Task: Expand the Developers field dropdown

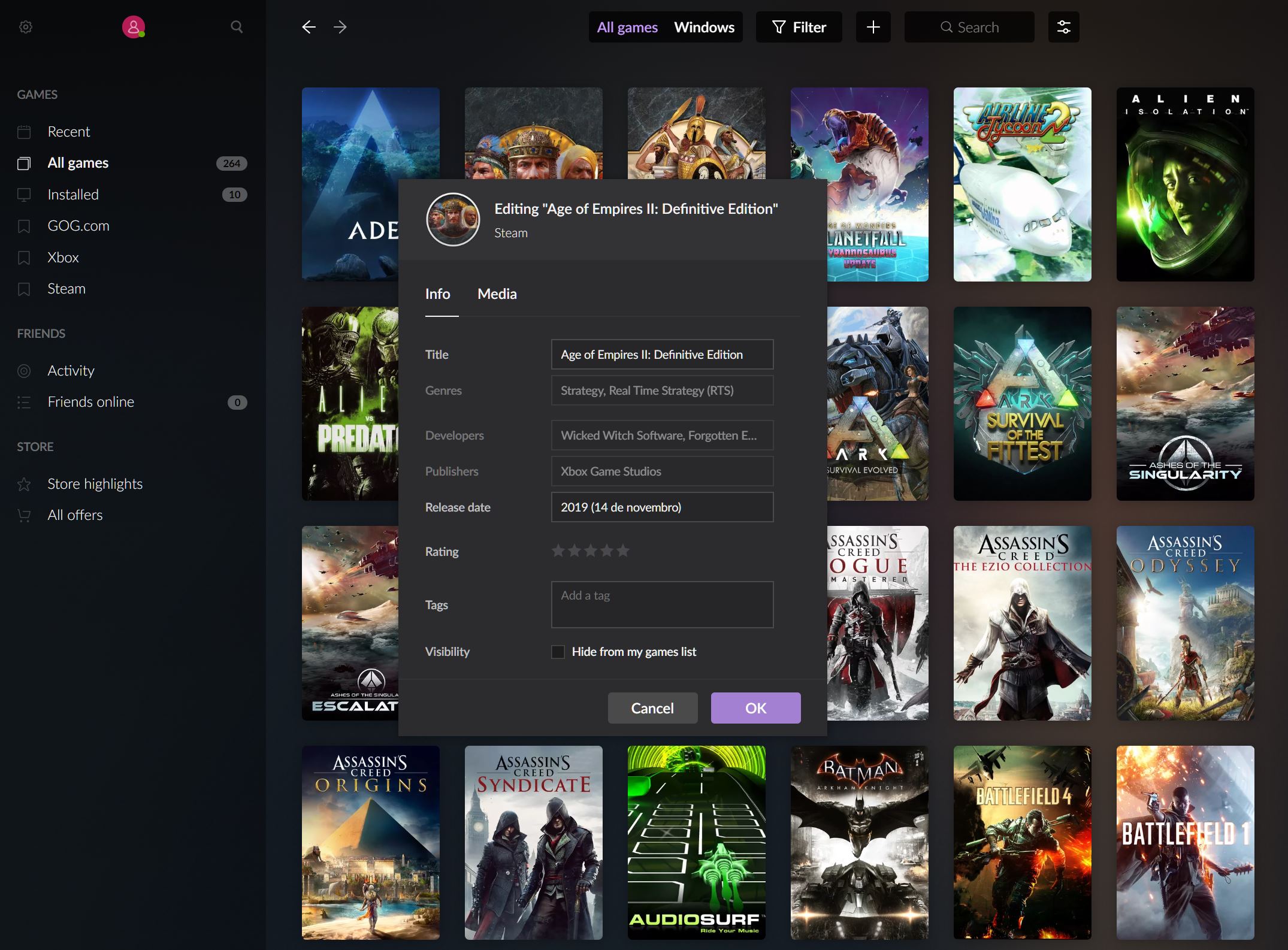Action: point(661,435)
